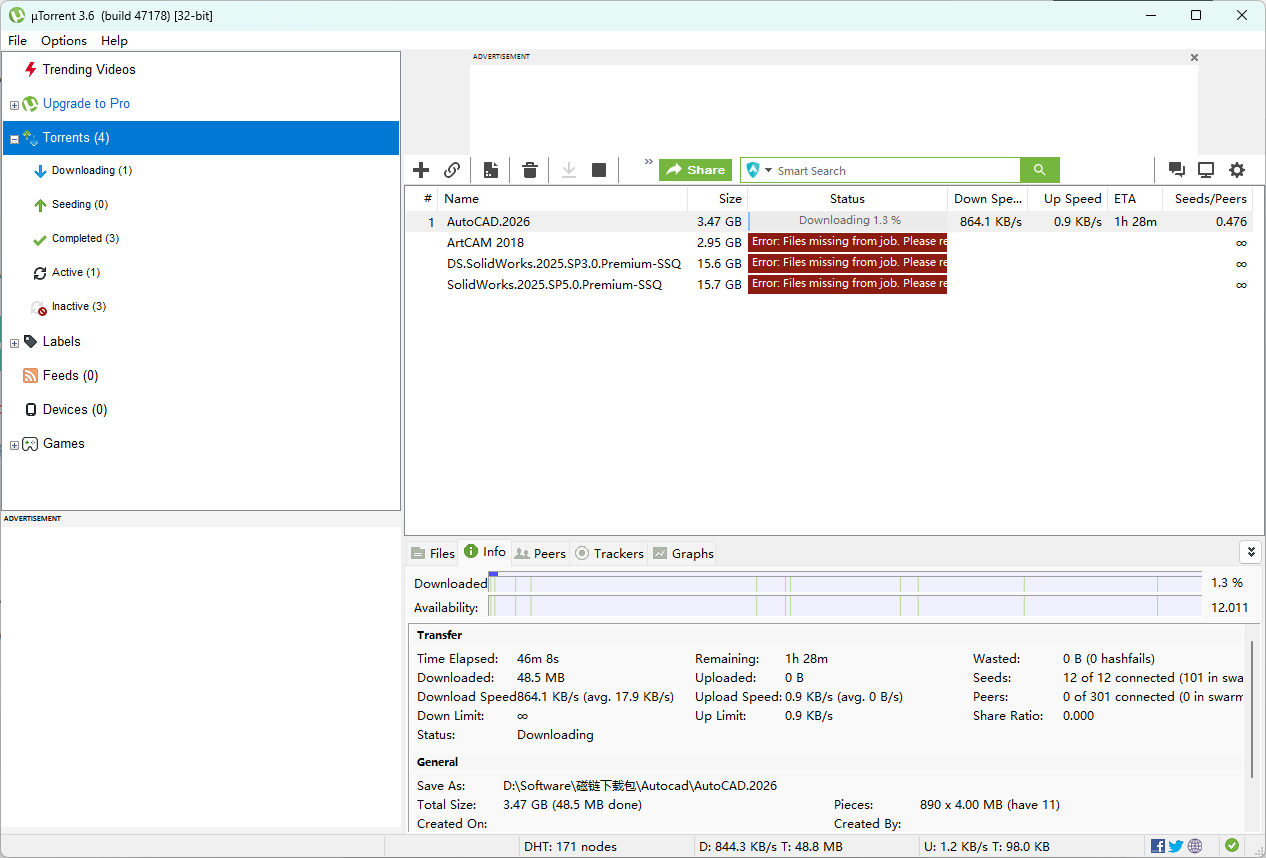Select Active (1) filter
Image resolution: width=1266 pixels, height=858 pixels.
tap(76, 273)
